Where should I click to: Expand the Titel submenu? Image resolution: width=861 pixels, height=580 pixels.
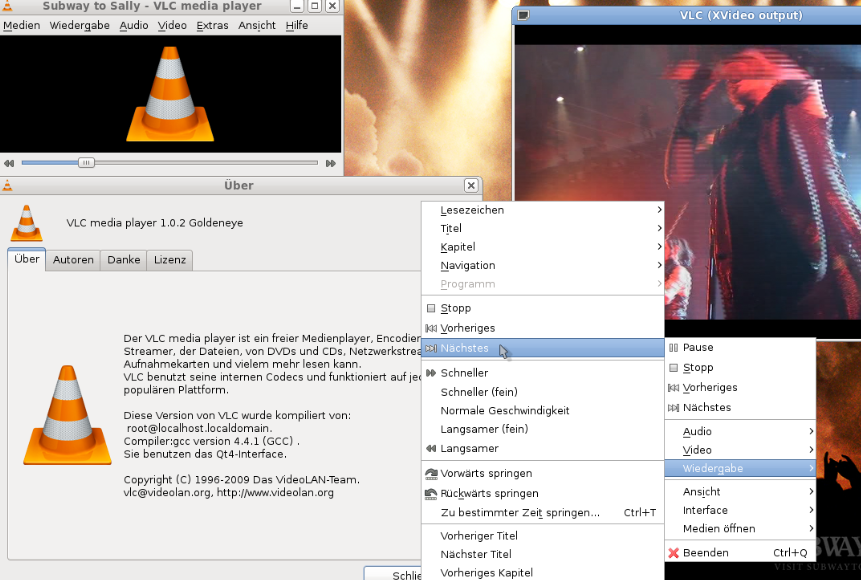click(543, 228)
